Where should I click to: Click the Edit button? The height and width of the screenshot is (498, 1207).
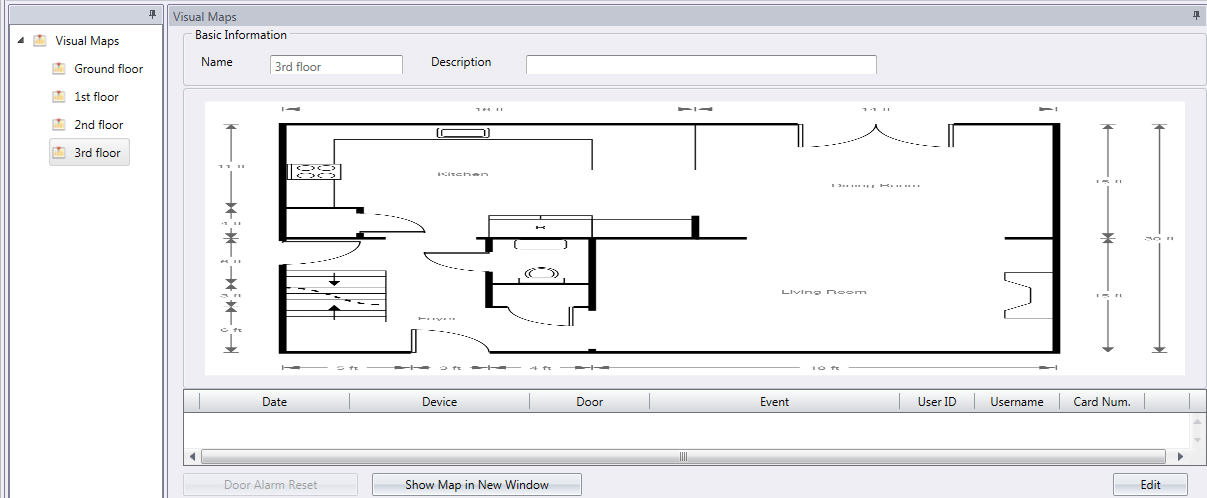pos(1150,485)
